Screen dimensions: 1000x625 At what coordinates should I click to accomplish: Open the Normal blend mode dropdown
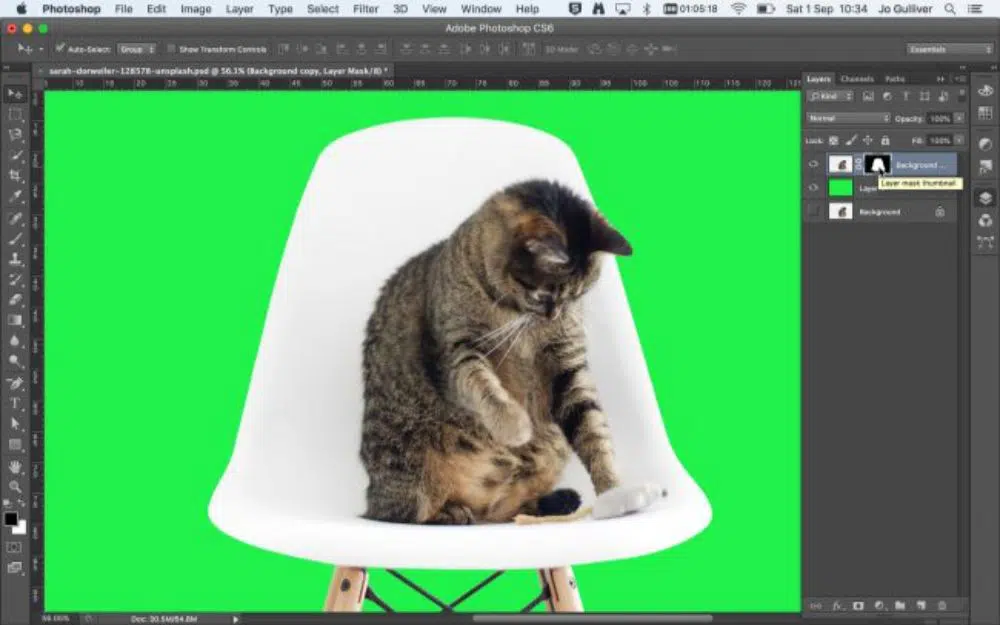[x=848, y=118]
